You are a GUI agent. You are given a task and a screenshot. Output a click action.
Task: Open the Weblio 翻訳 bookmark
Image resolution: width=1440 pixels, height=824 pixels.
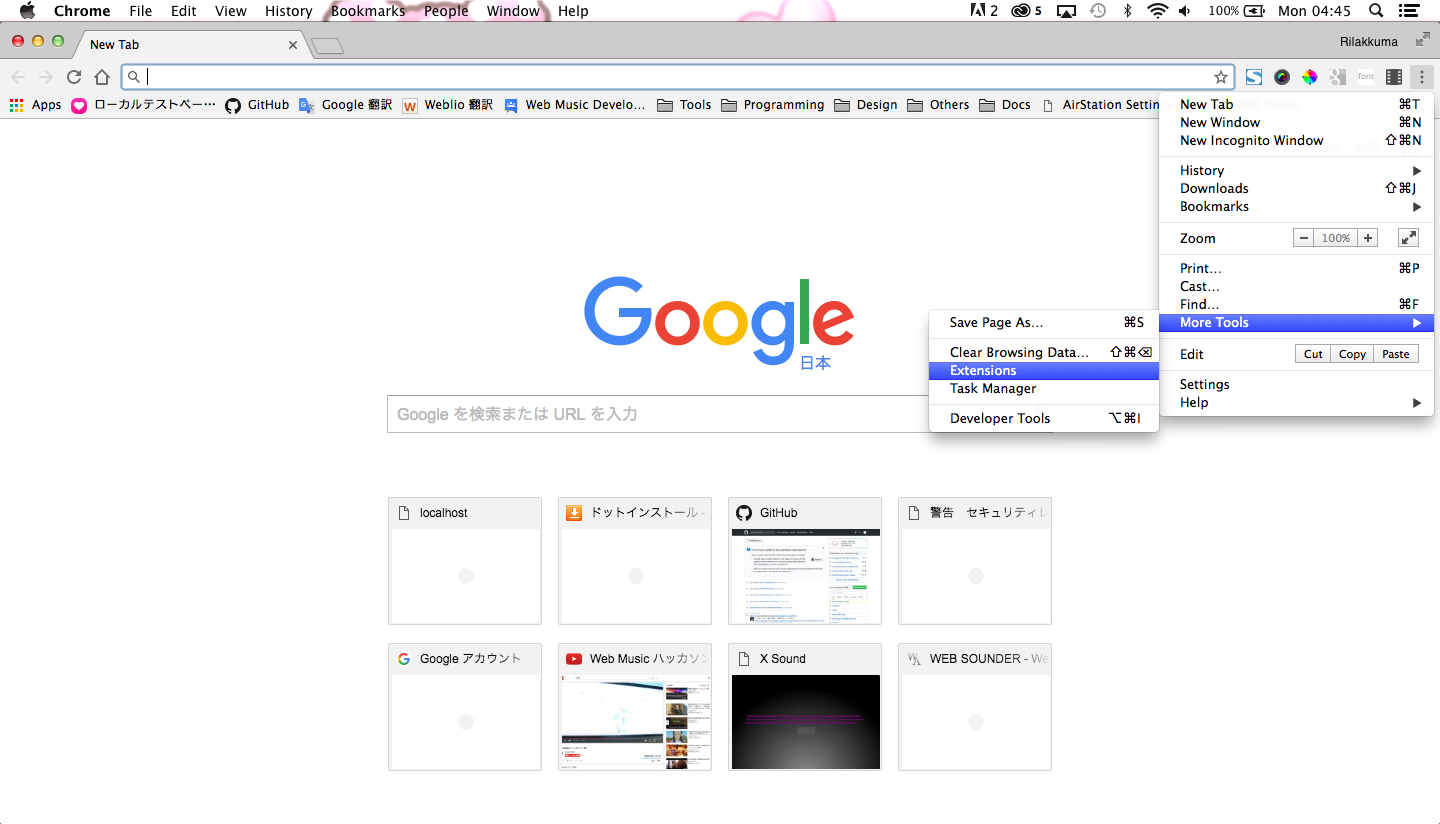[x=448, y=105]
